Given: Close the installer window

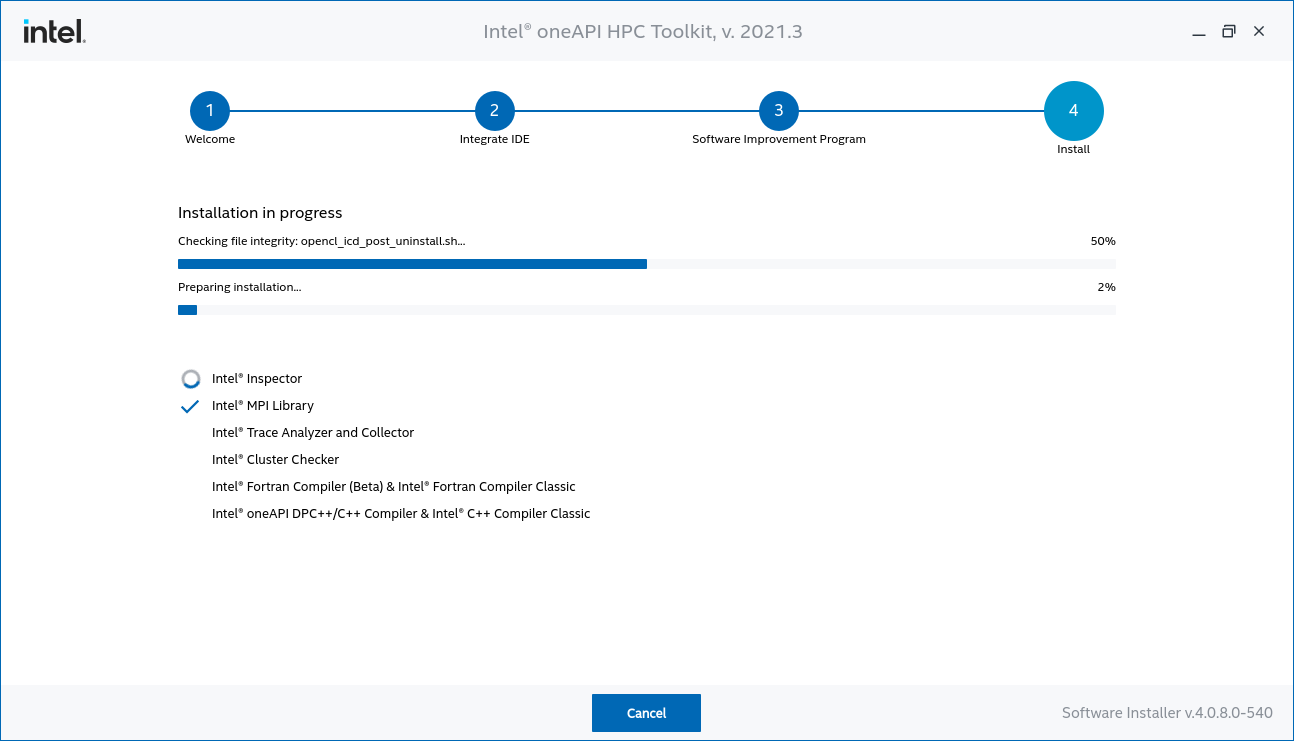Looking at the screenshot, I should pos(1259,32).
